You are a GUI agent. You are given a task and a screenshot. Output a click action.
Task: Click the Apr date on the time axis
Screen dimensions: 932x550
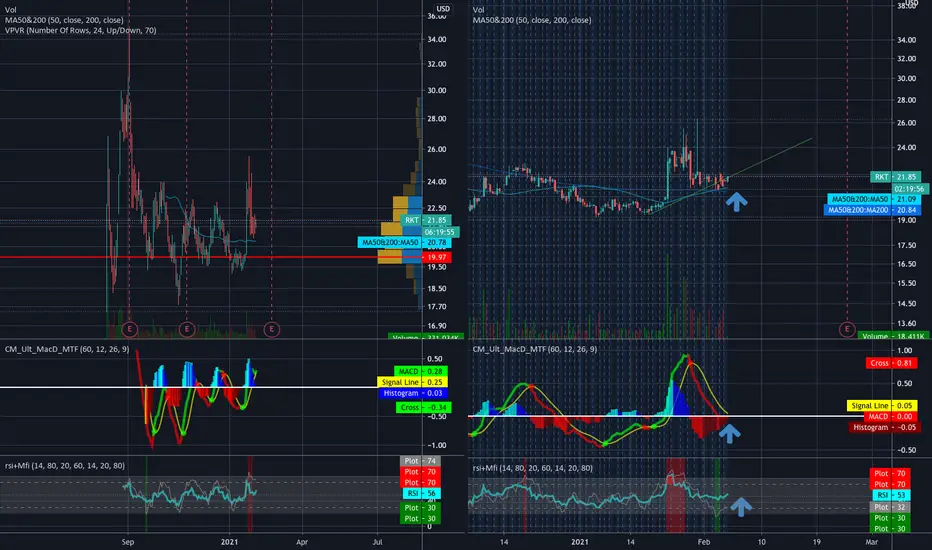302,542
